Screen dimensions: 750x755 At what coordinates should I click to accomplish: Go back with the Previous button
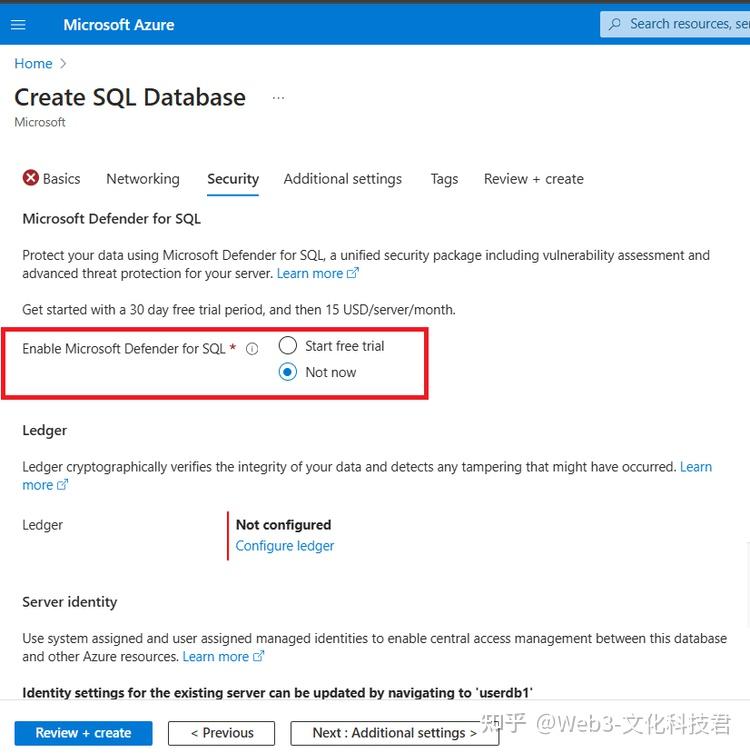[x=221, y=733]
